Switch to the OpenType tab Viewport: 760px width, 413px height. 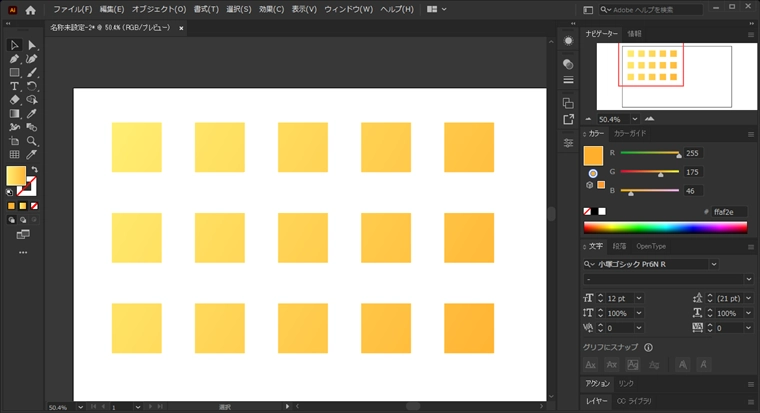pyautogui.click(x=651, y=246)
